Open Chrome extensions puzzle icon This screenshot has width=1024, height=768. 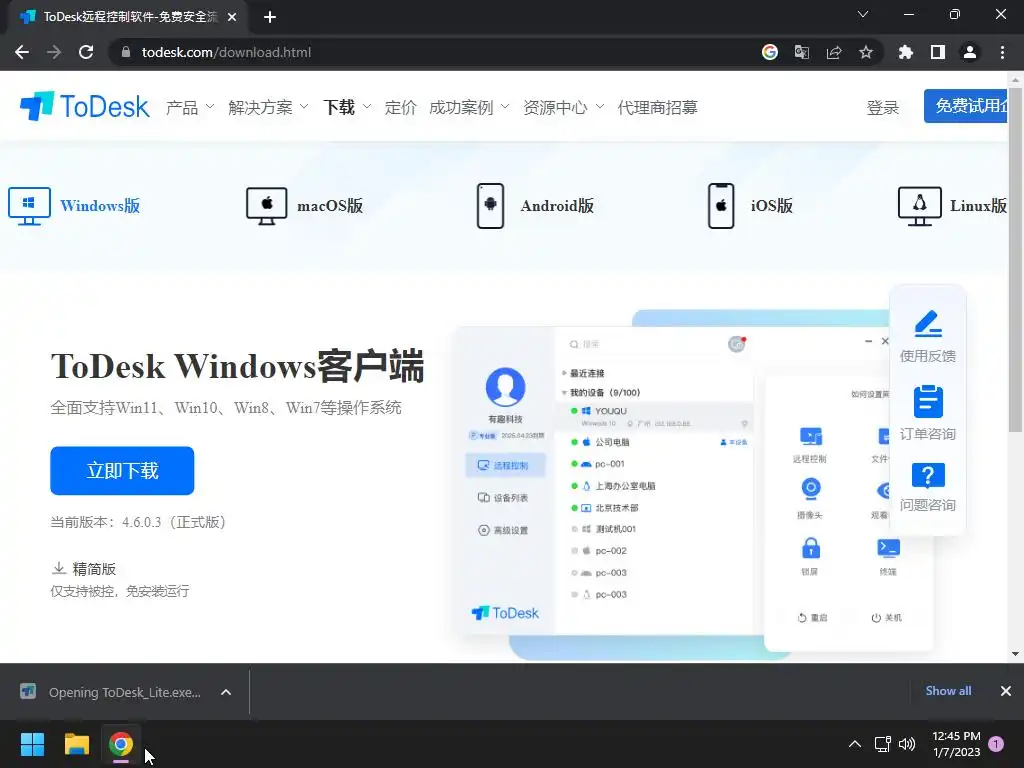click(906, 52)
